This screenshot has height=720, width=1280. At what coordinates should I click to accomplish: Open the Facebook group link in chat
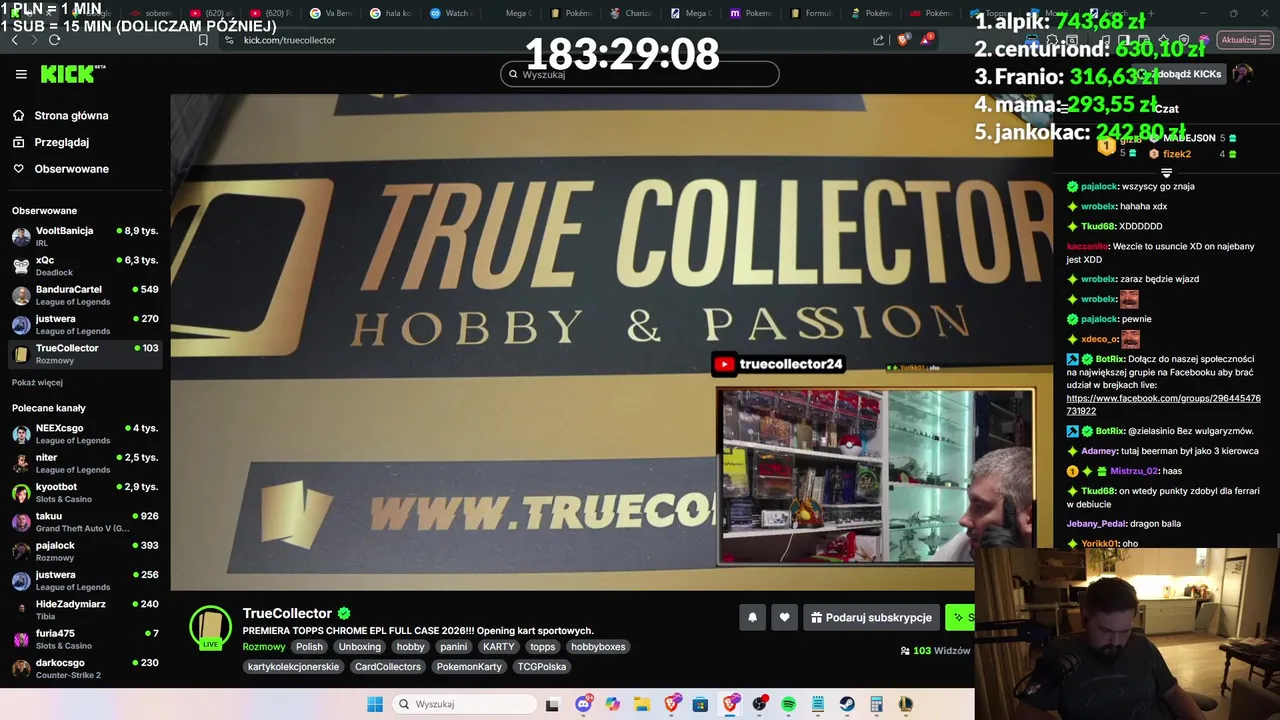click(1163, 404)
